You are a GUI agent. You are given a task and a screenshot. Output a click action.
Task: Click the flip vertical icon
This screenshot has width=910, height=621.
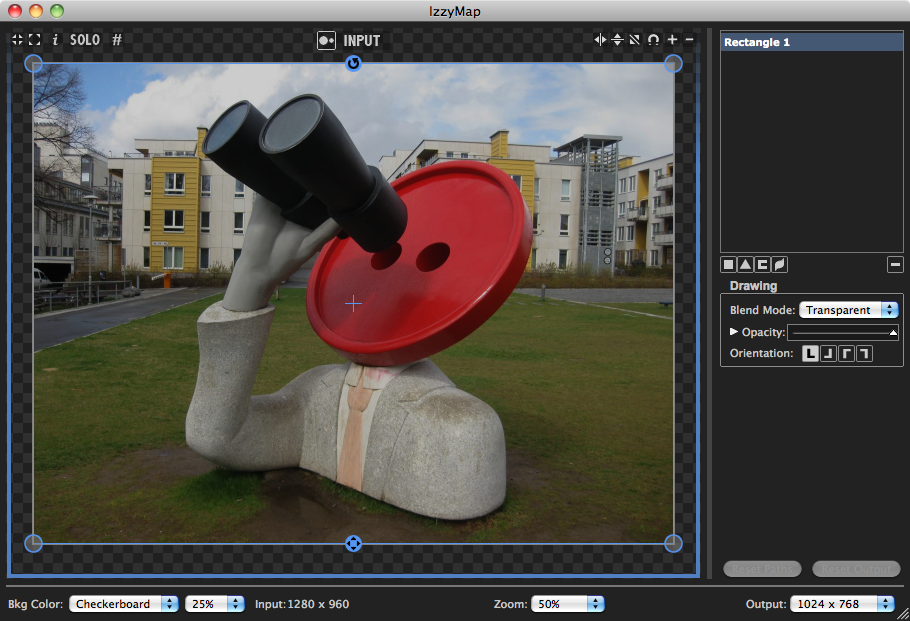pyautogui.click(x=617, y=40)
